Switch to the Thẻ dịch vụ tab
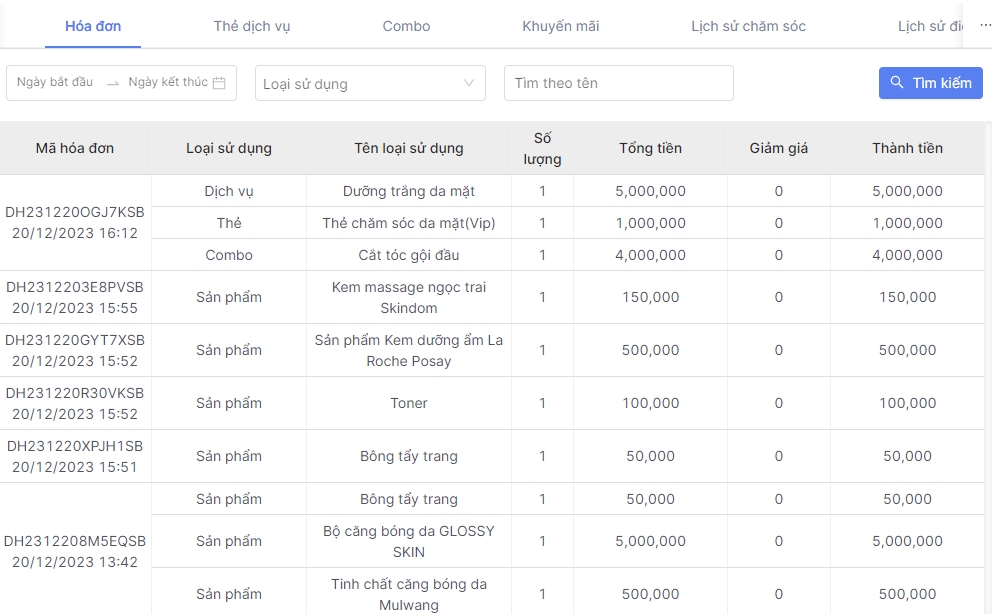This screenshot has width=1002, height=614. [252, 26]
